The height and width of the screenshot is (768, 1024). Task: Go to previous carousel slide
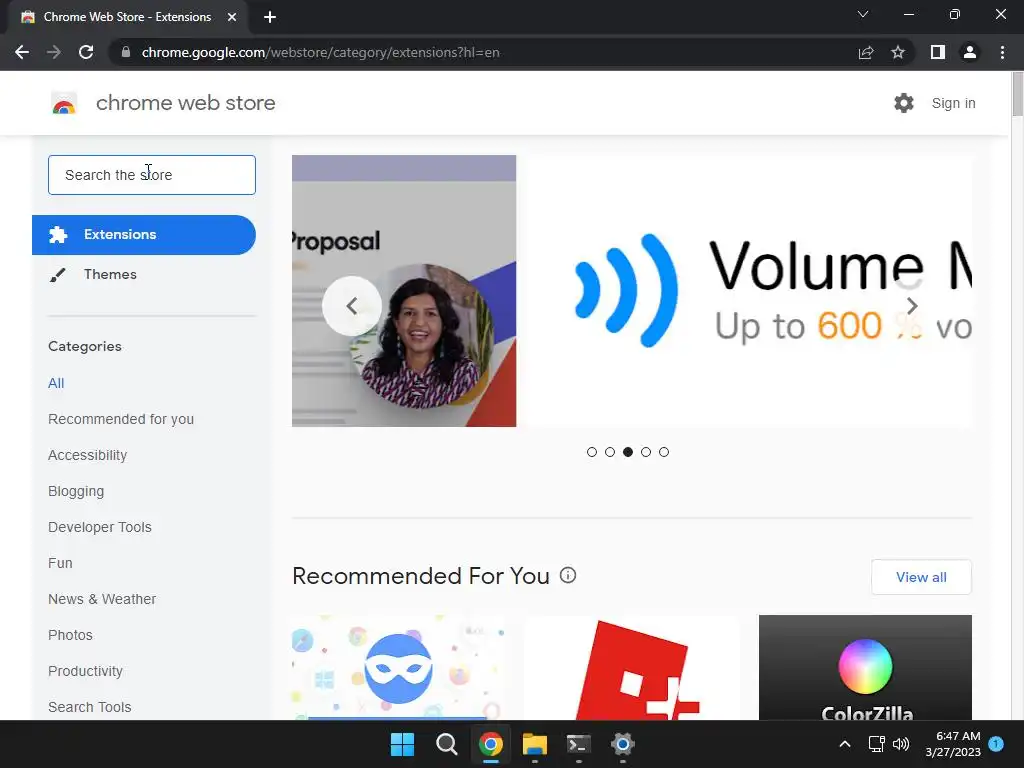pos(352,306)
